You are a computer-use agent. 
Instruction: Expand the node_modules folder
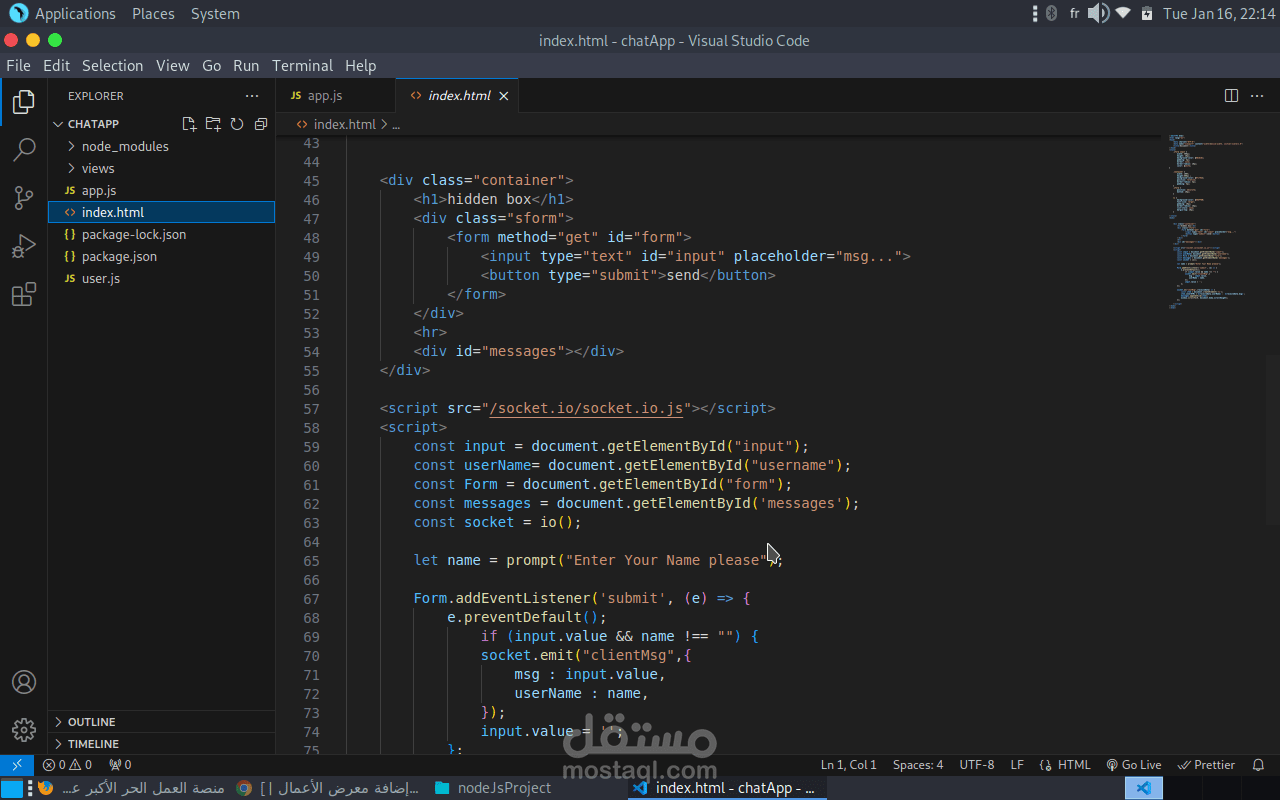(x=125, y=146)
